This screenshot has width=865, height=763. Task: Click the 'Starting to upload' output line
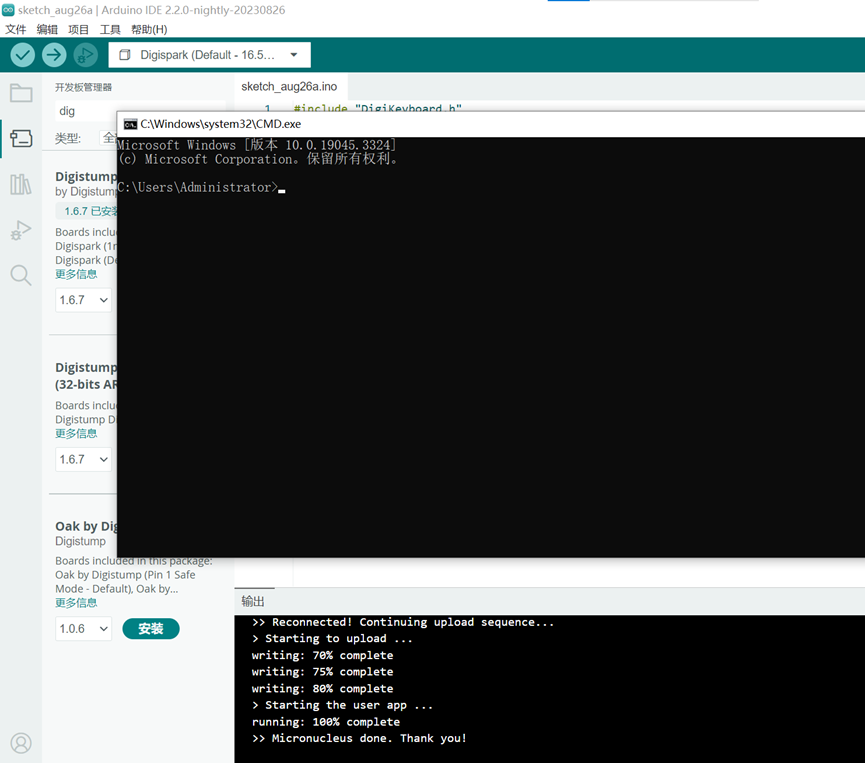(x=332, y=638)
